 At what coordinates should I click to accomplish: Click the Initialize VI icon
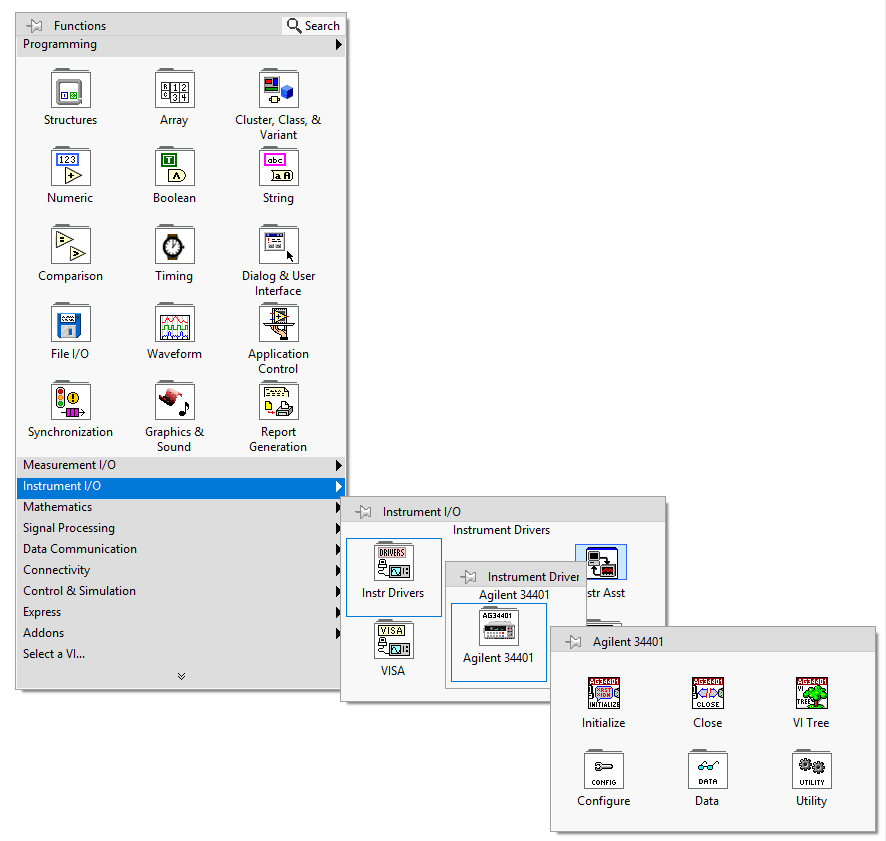click(603, 692)
